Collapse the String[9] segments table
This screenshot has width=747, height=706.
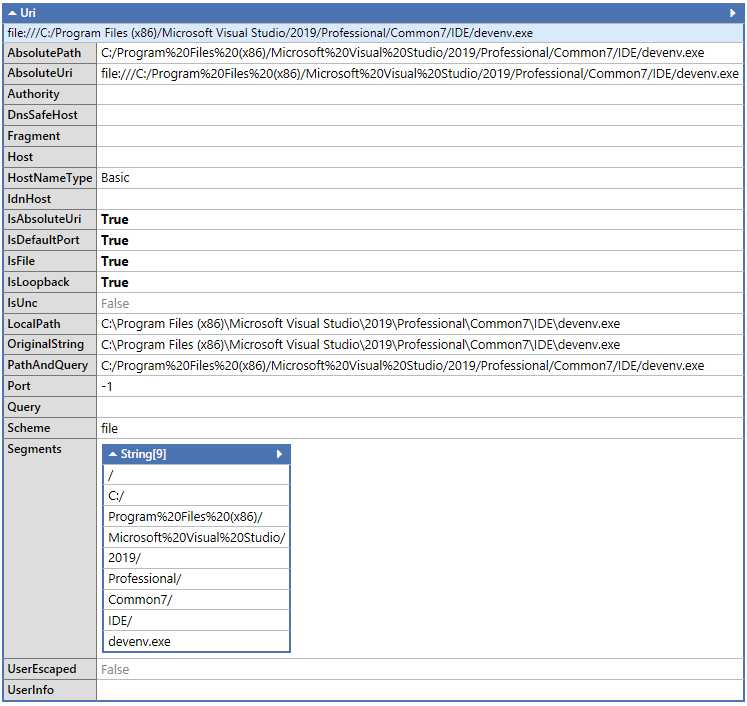click(x=113, y=454)
